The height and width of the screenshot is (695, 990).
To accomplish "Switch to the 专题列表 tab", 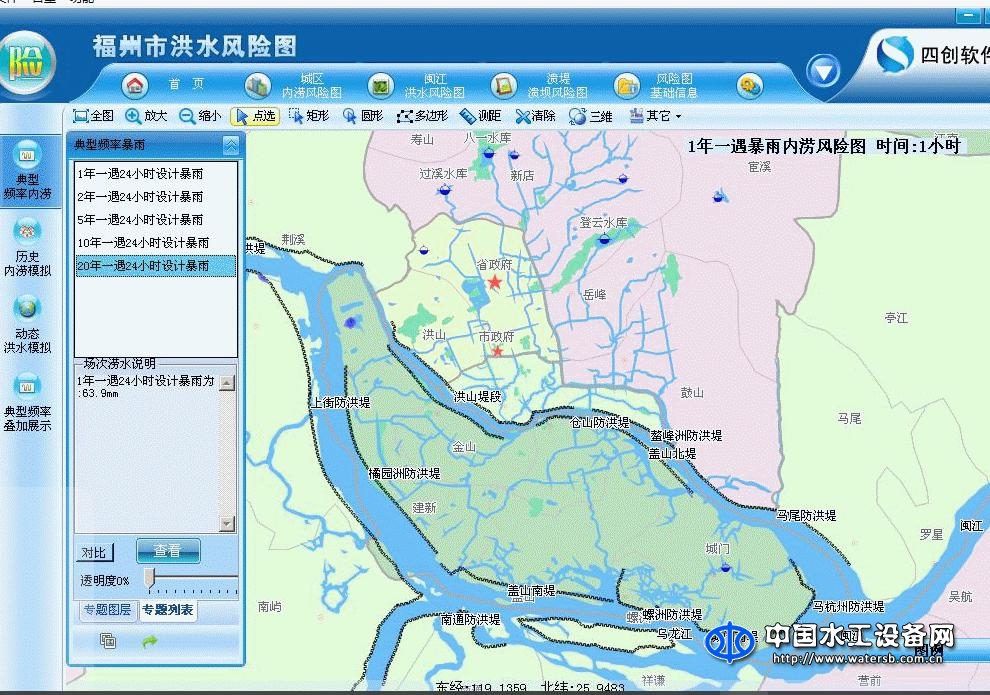I will [167, 611].
